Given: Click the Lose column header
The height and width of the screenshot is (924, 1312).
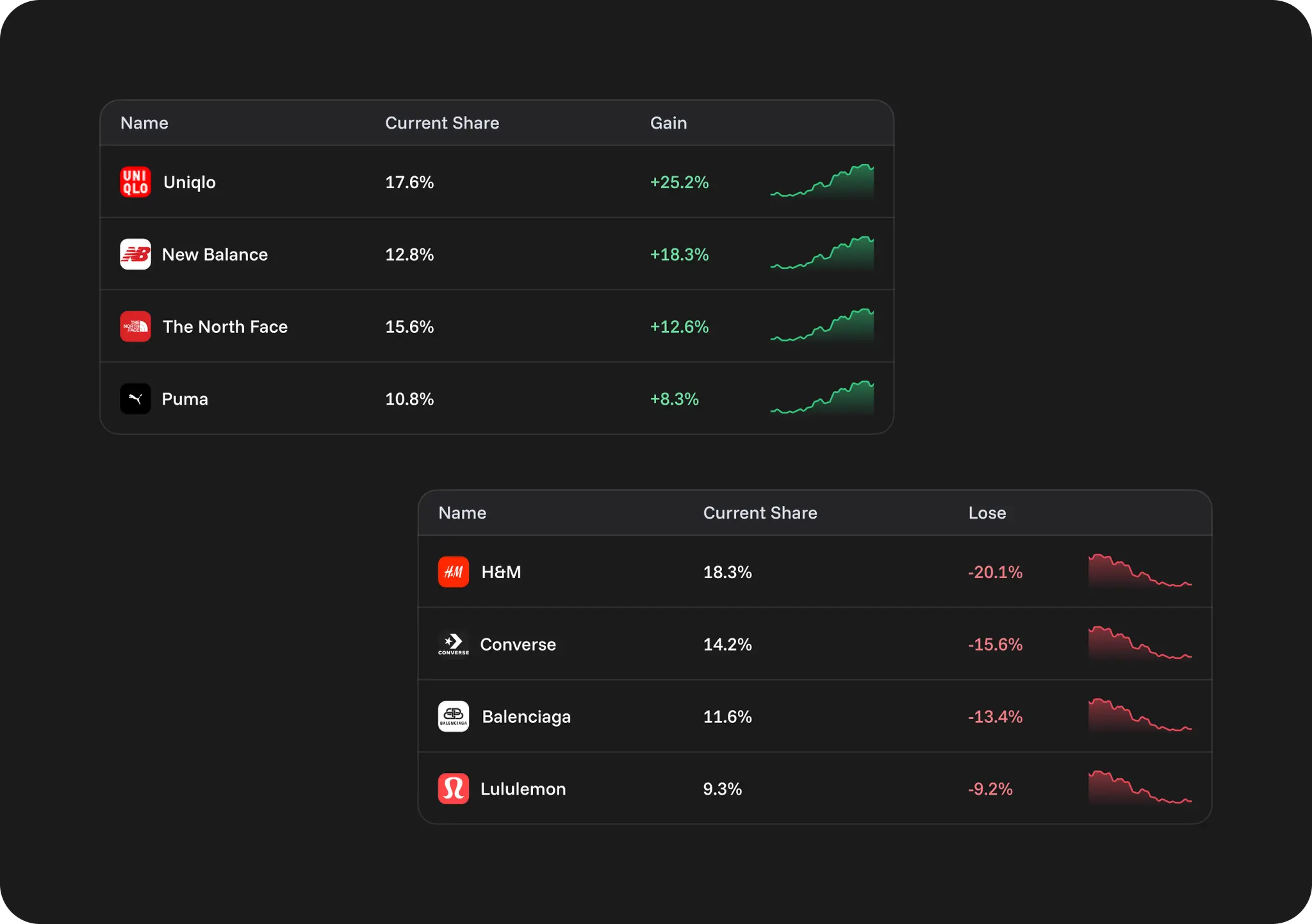Looking at the screenshot, I should click(x=987, y=512).
